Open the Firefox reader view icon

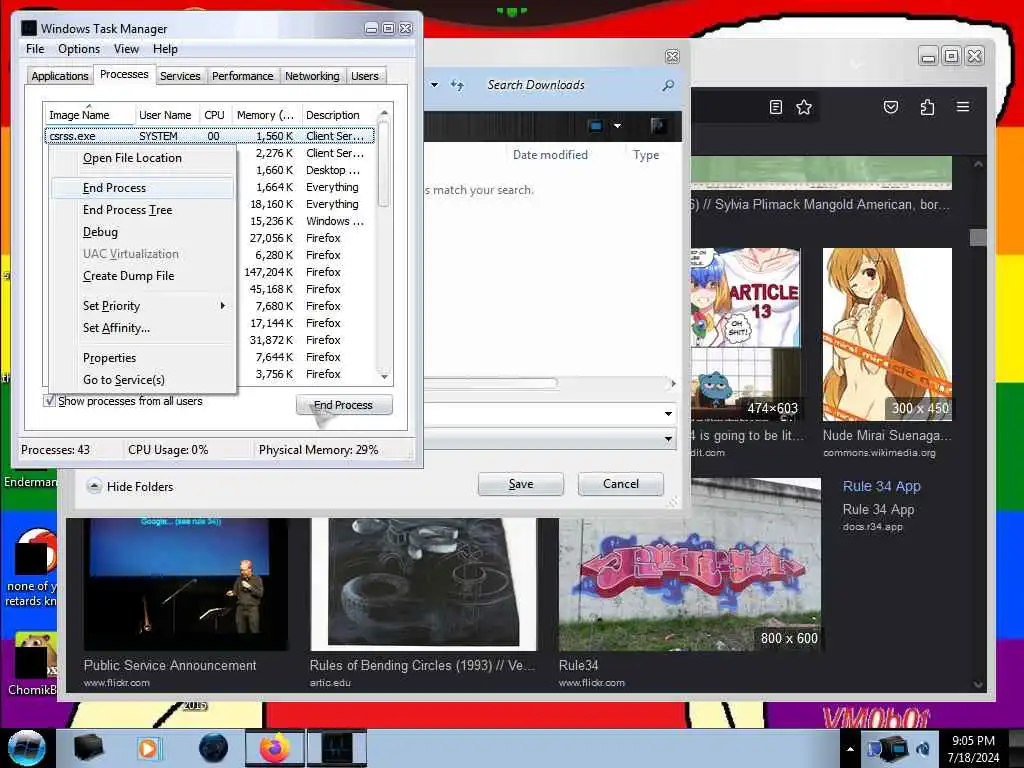(x=775, y=107)
